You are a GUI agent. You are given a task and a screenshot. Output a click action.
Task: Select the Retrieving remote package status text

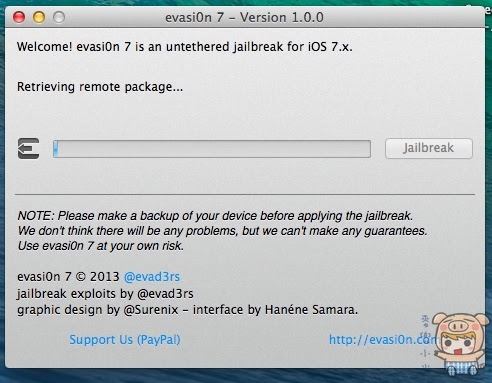pyautogui.click(x=100, y=87)
